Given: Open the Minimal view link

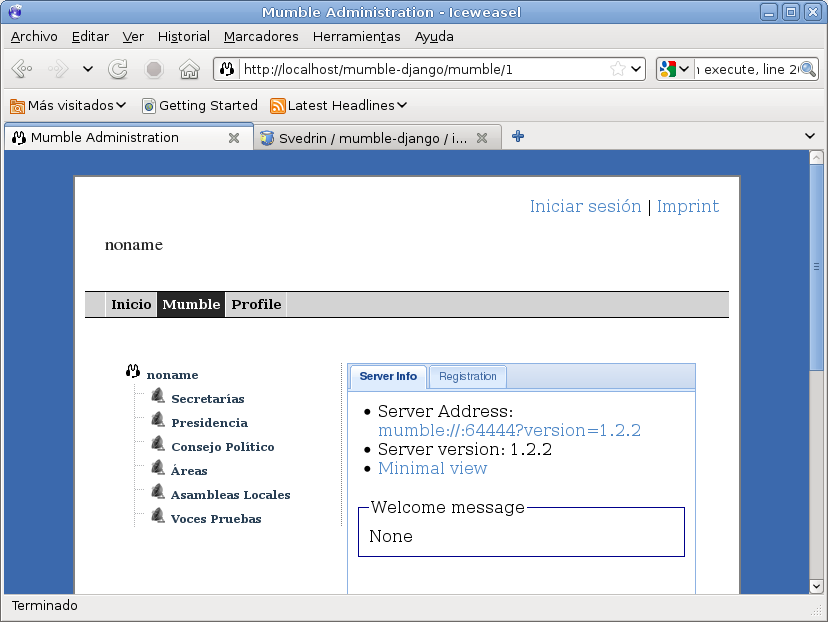Looking at the screenshot, I should click(x=432, y=468).
